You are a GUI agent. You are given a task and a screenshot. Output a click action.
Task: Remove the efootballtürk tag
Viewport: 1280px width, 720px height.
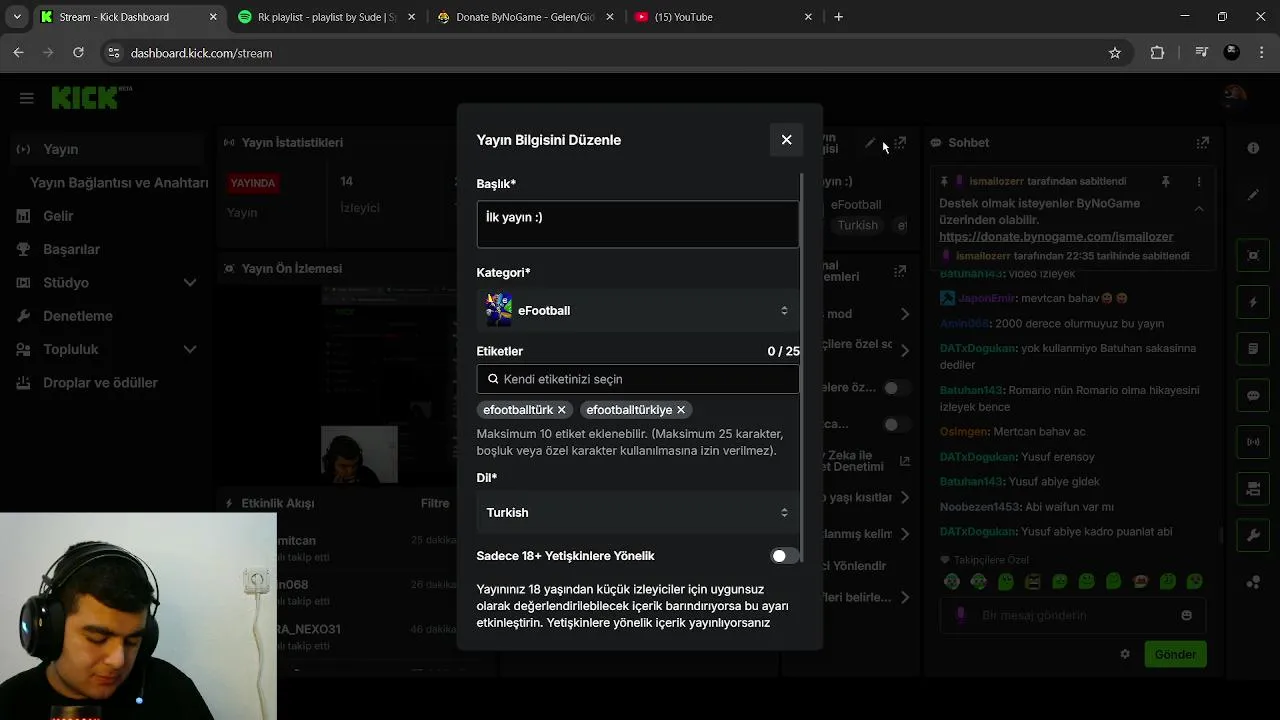562,410
